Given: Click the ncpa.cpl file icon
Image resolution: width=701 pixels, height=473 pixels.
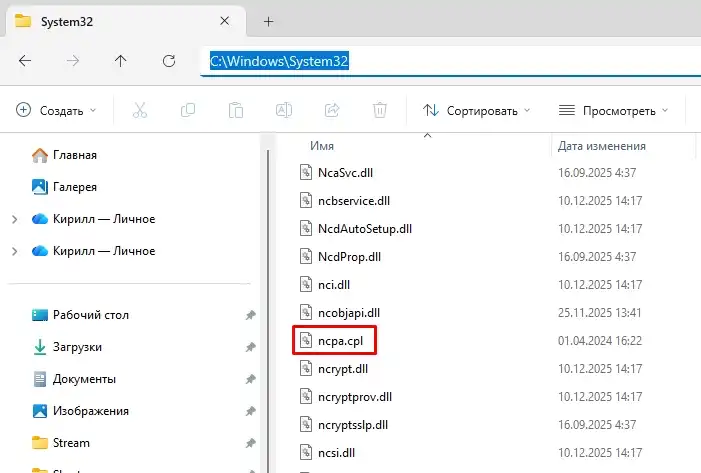Looking at the screenshot, I should 306,341.
